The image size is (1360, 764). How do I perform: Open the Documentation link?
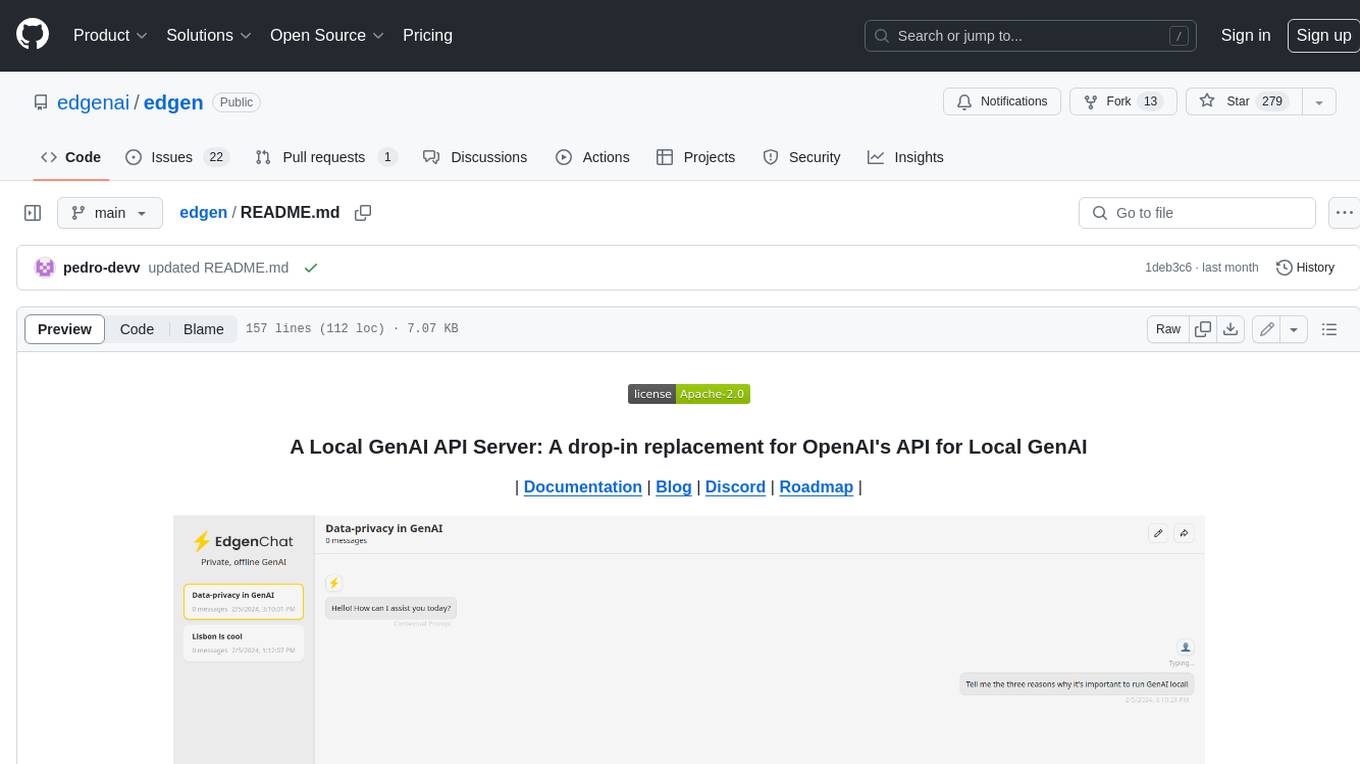click(x=583, y=487)
